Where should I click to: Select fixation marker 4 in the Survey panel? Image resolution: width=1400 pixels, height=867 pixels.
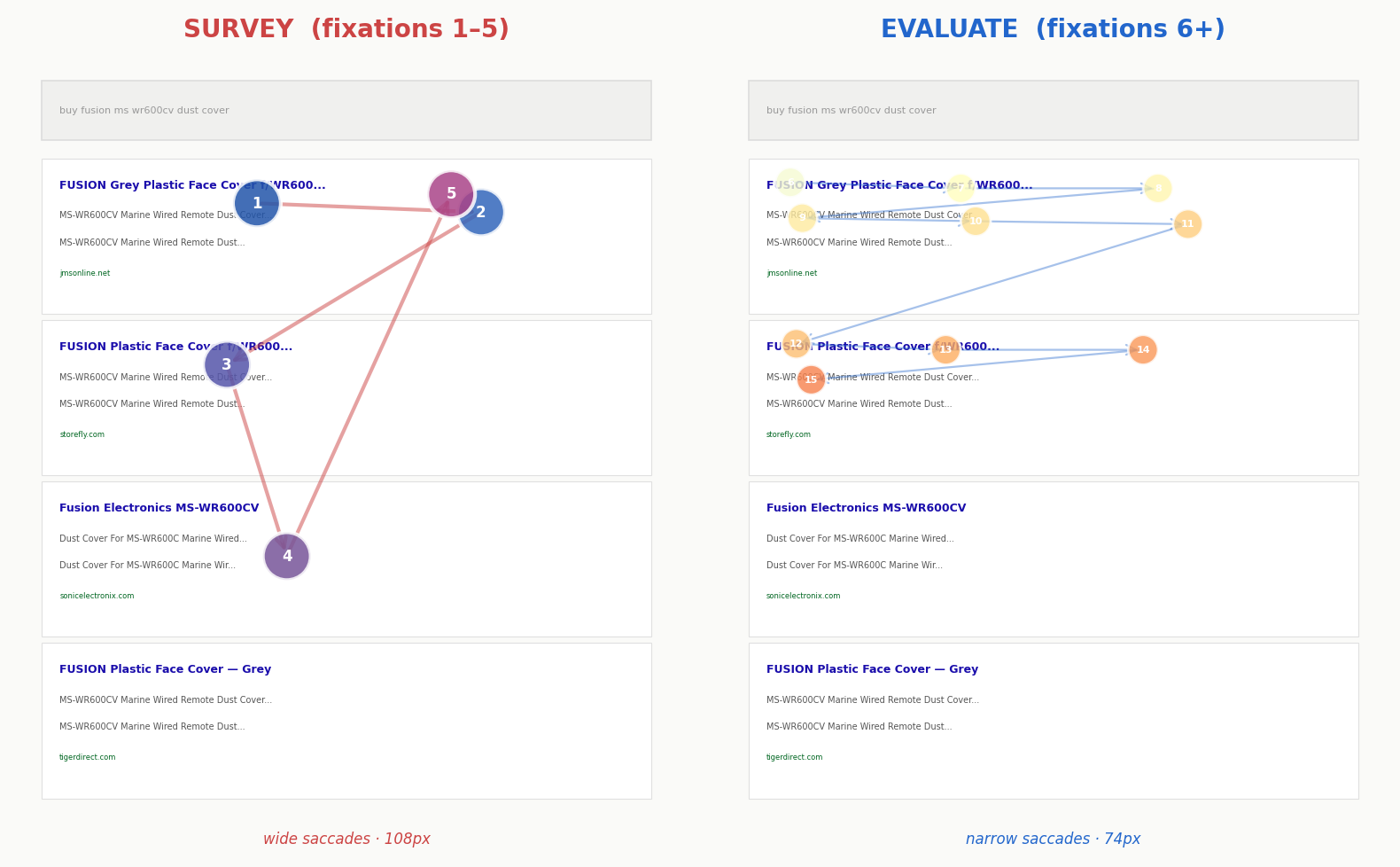point(287,557)
